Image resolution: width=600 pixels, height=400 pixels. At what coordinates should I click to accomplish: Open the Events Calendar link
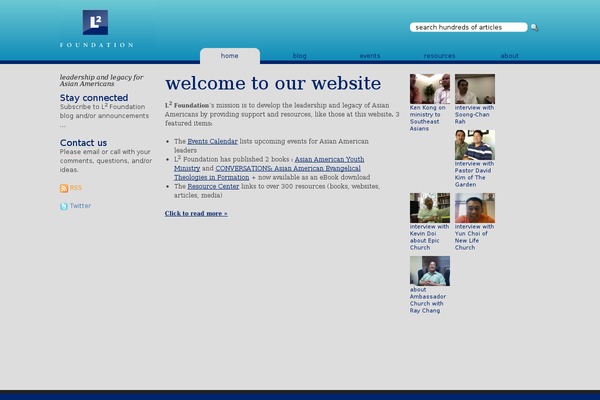212,141
